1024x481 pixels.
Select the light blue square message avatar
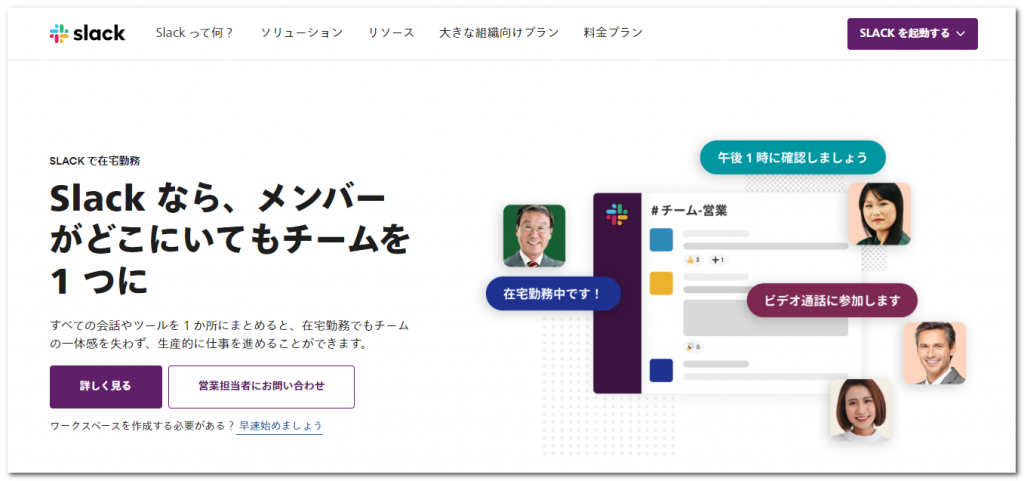click(x=661, y=240)
